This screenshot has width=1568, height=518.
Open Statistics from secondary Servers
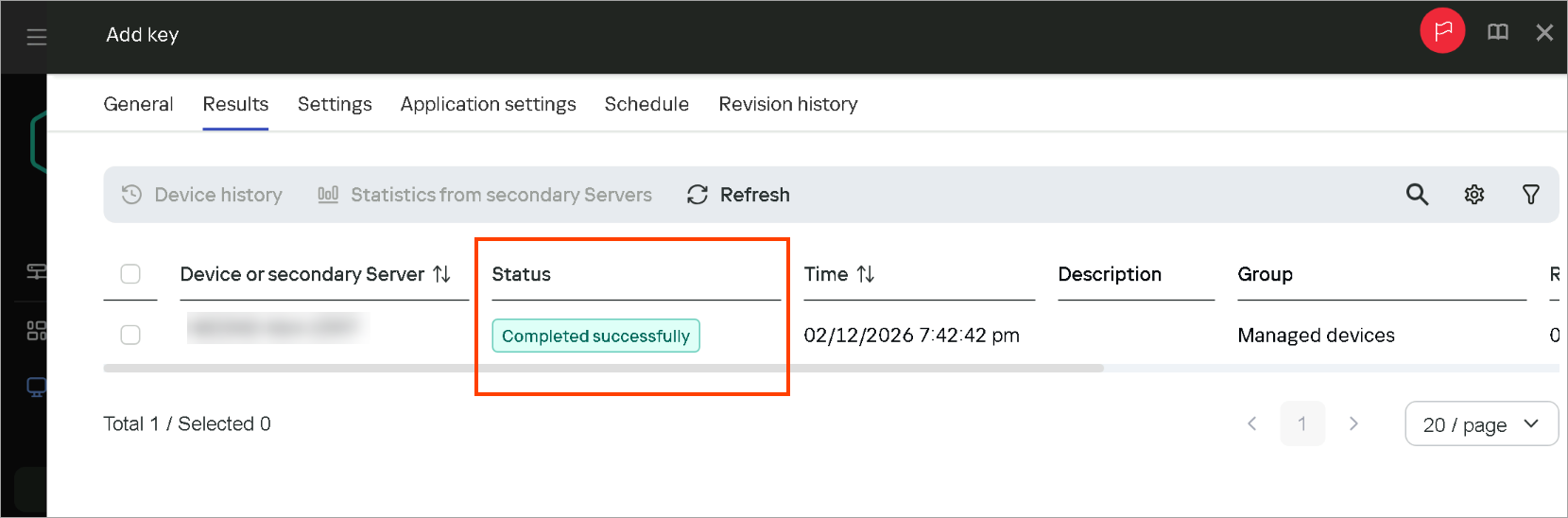[485, 195]
